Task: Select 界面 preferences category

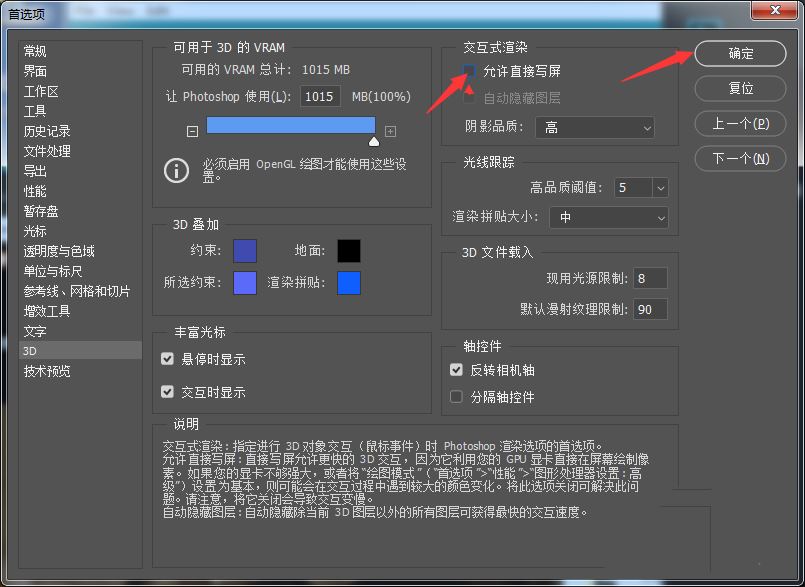Action: pyautogui.click(x=35, y=71)
